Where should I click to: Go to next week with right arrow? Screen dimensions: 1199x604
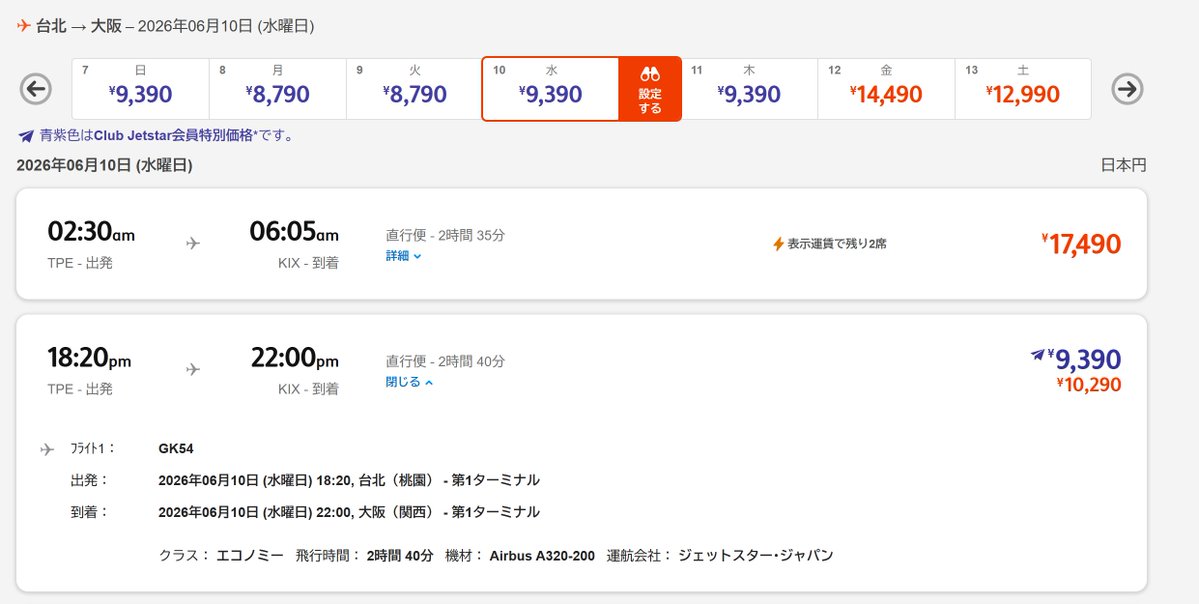click(1127, 89)
